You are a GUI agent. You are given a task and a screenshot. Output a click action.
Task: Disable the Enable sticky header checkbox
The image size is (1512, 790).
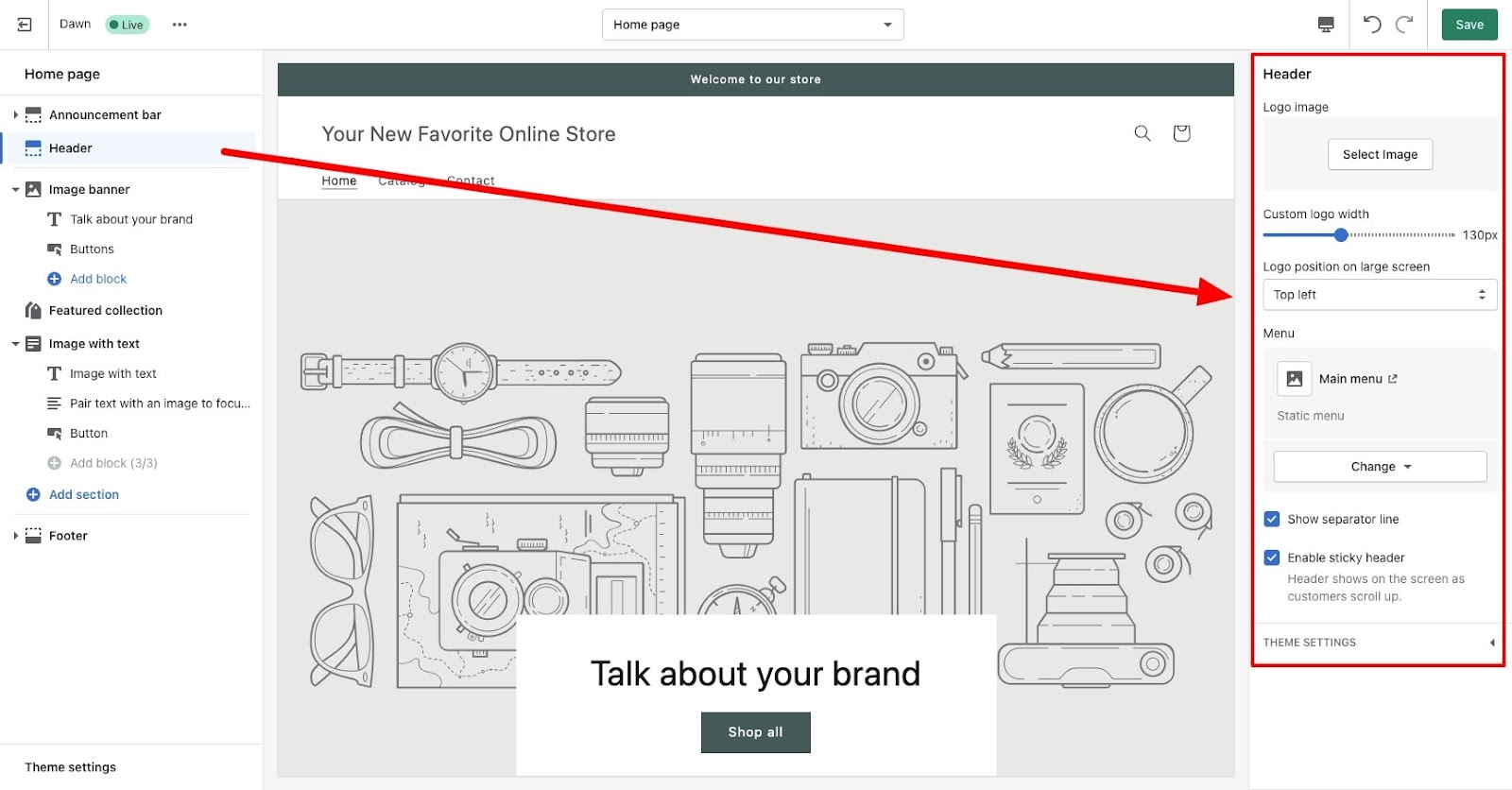(1272, 558)
